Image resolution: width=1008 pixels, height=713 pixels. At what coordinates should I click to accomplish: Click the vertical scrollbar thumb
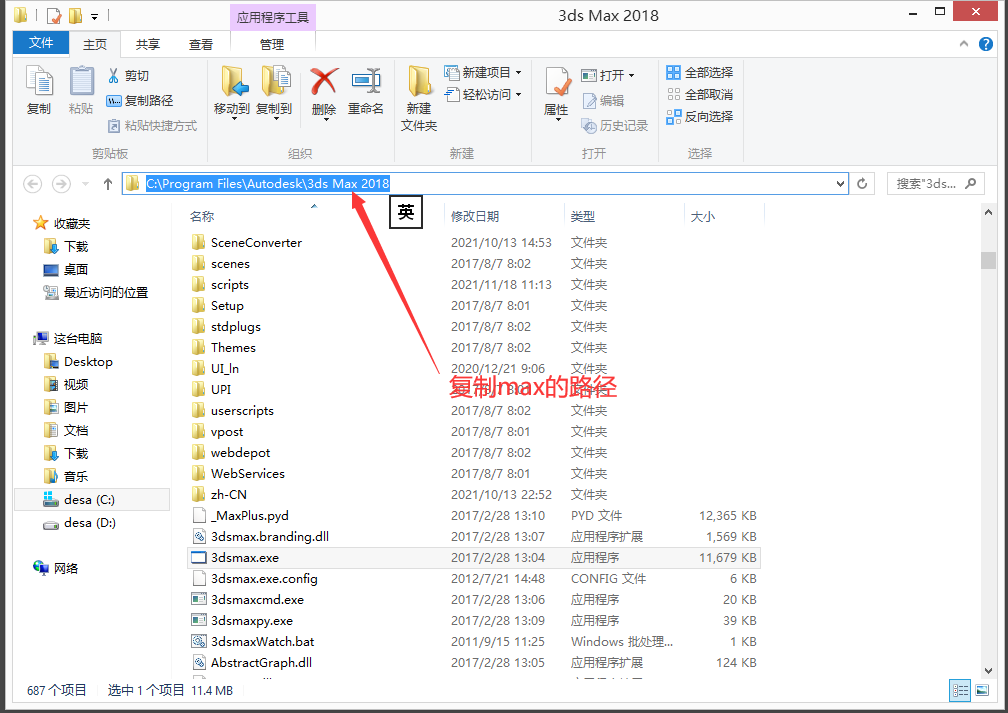pos(988,260)
